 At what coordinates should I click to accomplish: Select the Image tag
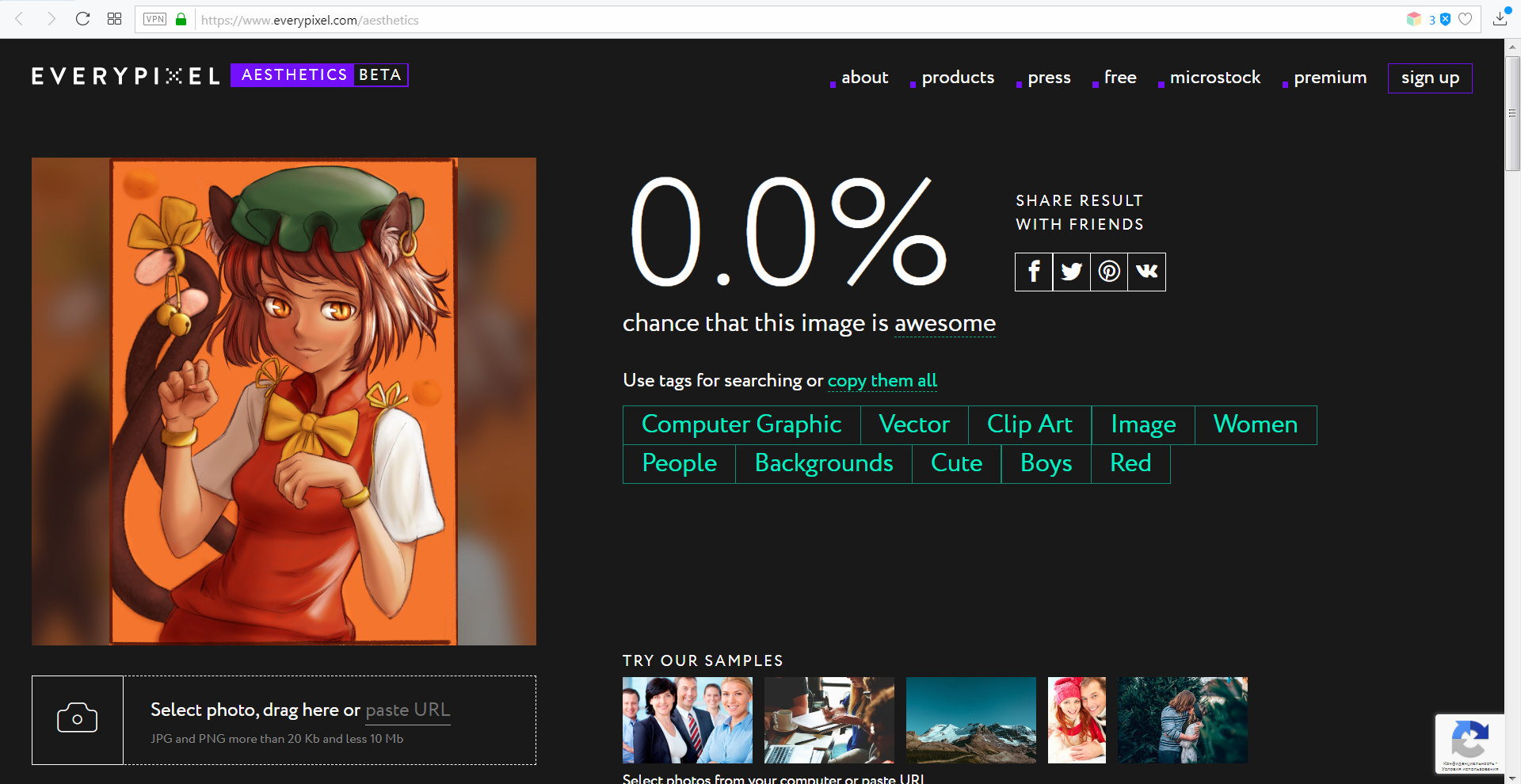point(1143,425)
